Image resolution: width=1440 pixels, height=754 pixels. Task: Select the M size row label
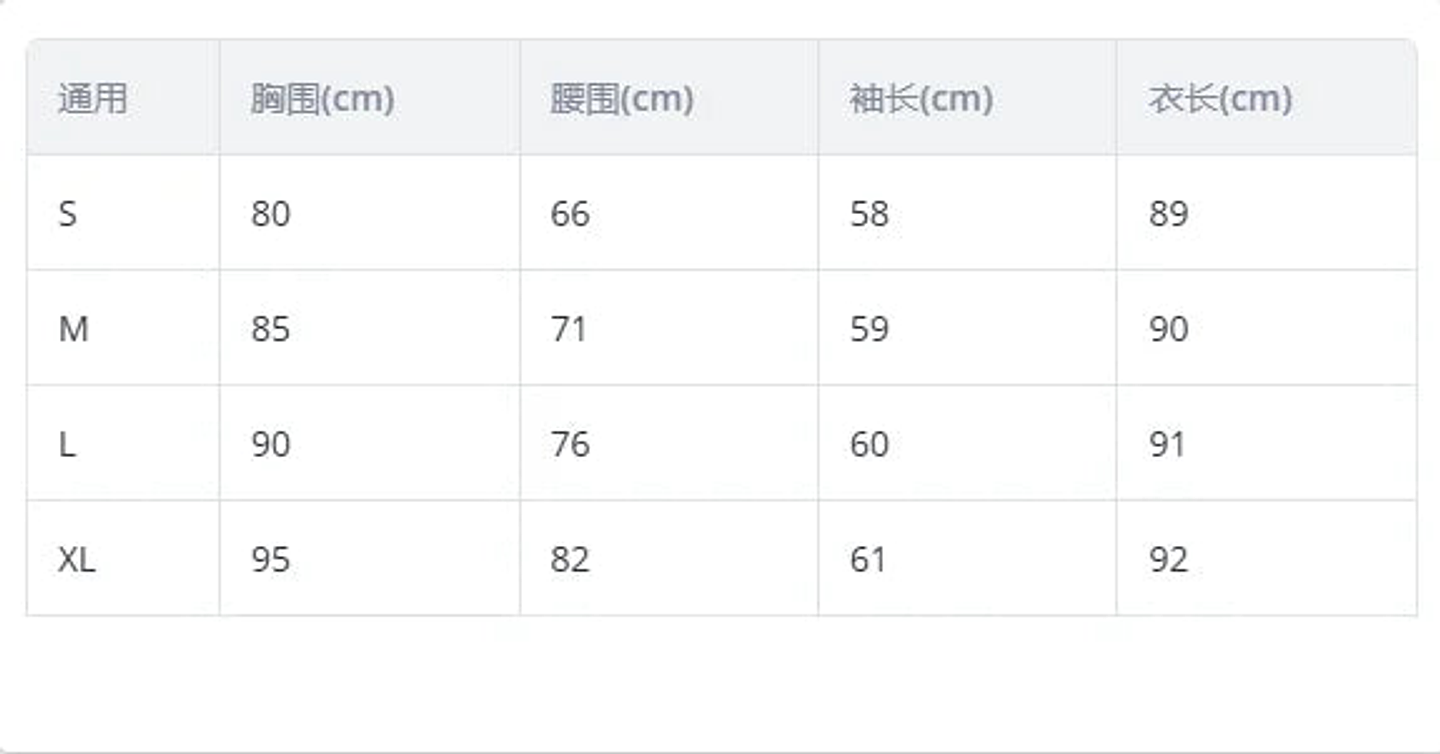[73, 329]
